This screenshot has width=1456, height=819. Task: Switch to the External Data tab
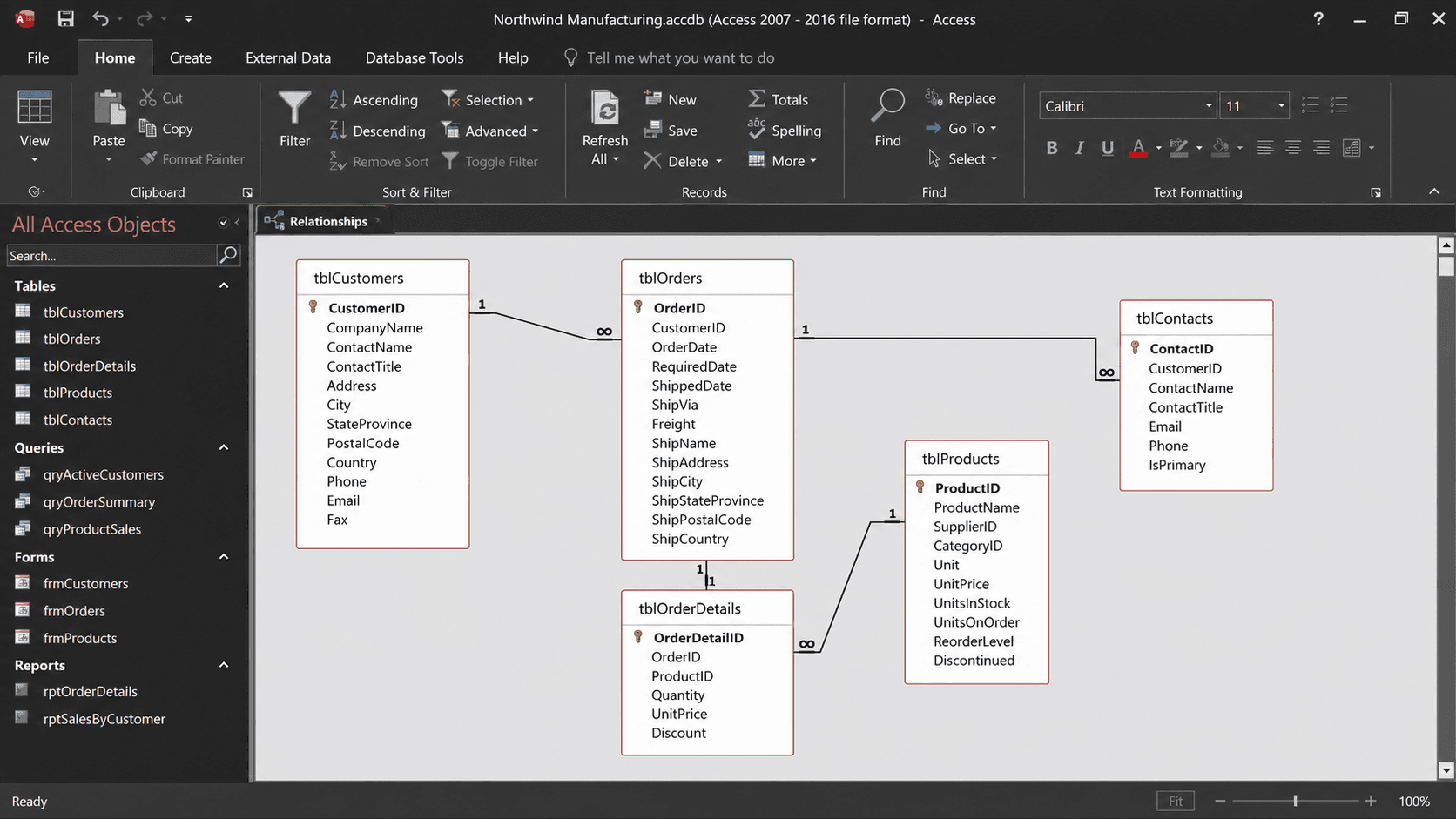coord(288,57)
